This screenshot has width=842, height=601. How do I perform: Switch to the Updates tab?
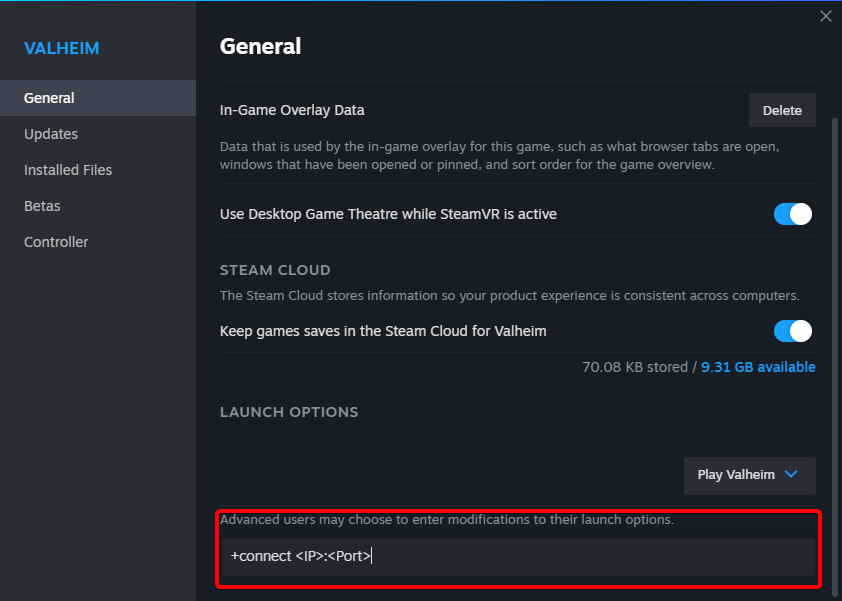click(x=50, y=133)
